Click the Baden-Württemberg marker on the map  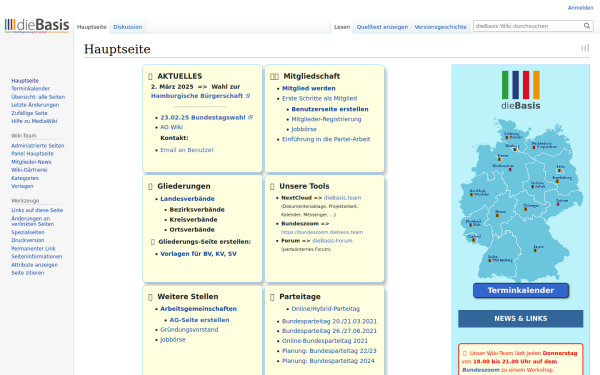(x=490, y=260)
